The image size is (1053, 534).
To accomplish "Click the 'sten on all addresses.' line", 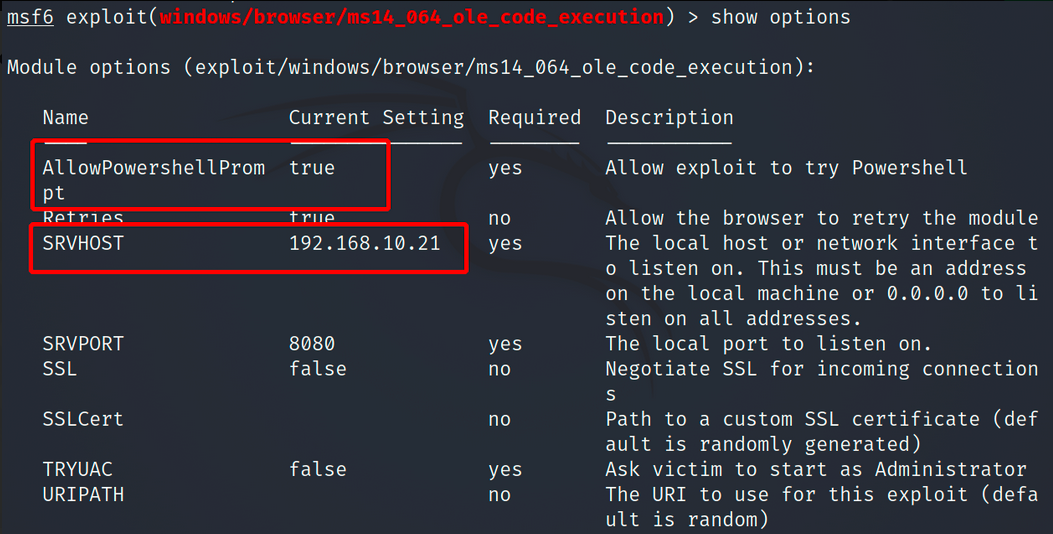I will (733, 318).
